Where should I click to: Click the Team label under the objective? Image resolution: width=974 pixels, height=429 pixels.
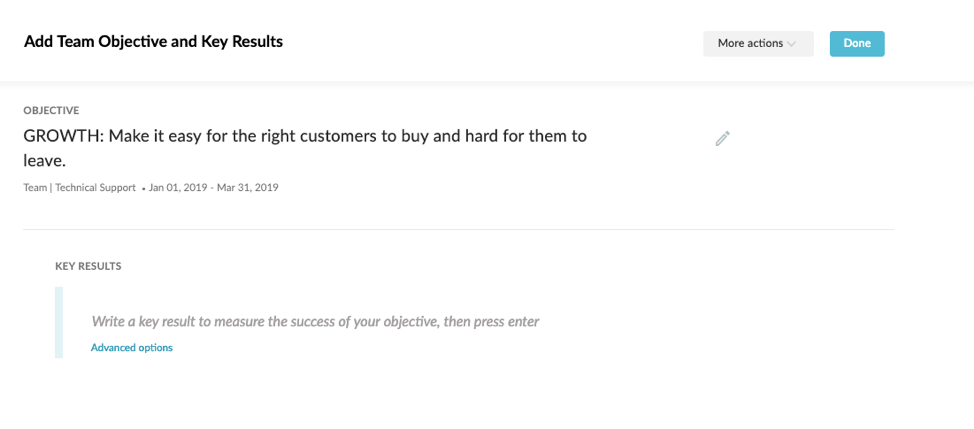[36, 188]
